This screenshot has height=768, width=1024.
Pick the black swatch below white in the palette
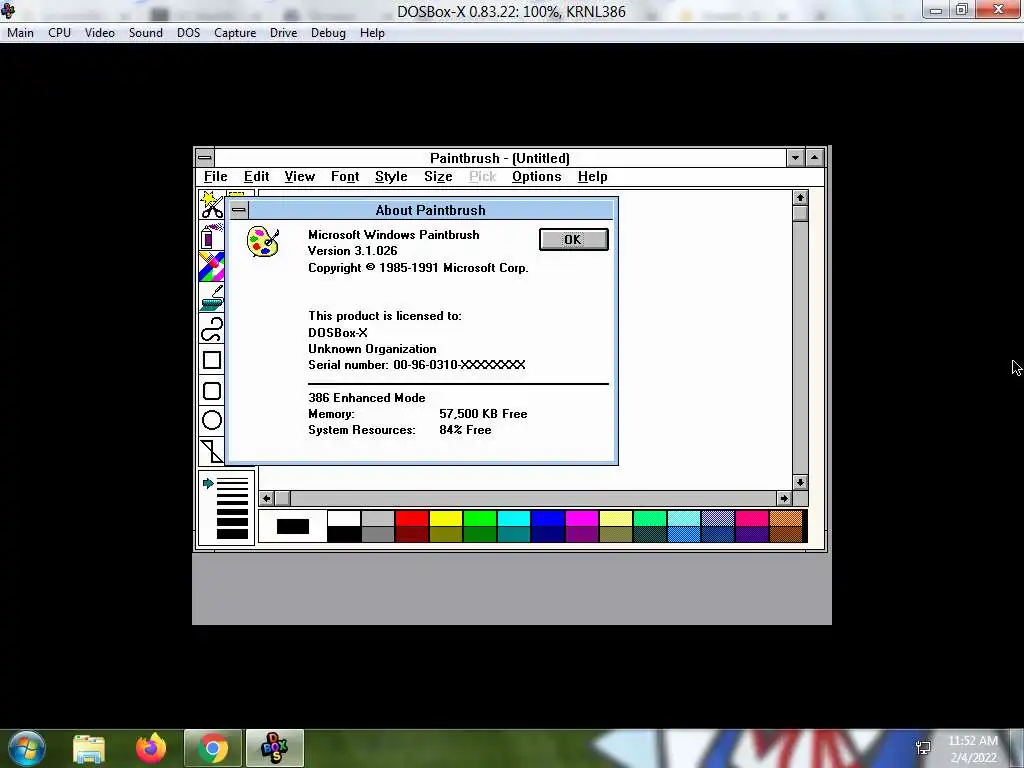point(344,534)
